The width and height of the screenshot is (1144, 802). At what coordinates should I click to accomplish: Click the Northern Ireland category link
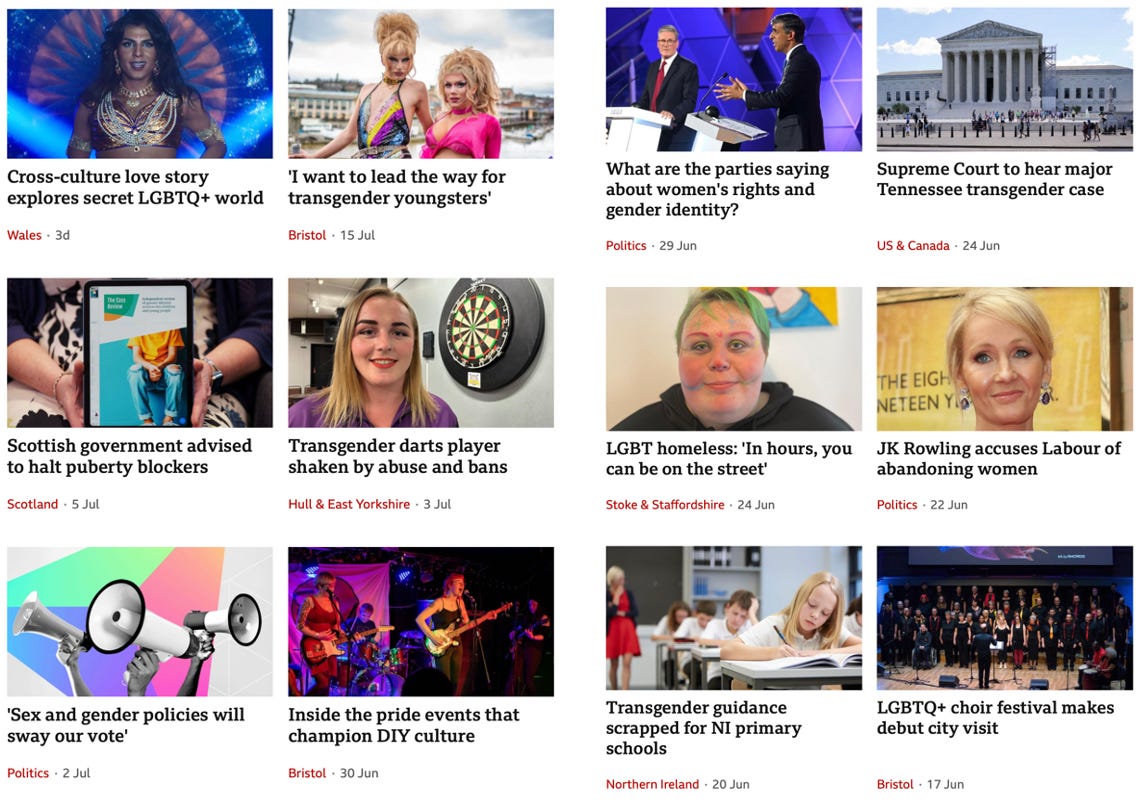(x=652, y=784)
